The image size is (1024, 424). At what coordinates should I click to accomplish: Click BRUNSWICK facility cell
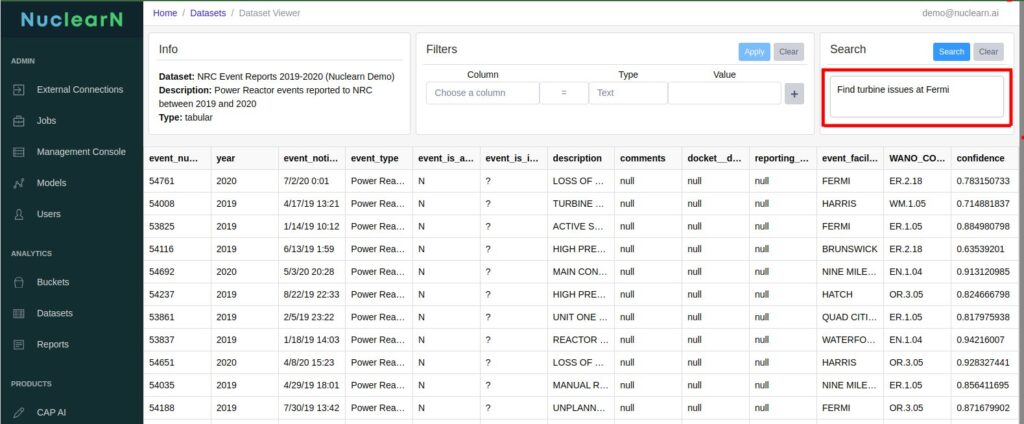pos(850,249)
